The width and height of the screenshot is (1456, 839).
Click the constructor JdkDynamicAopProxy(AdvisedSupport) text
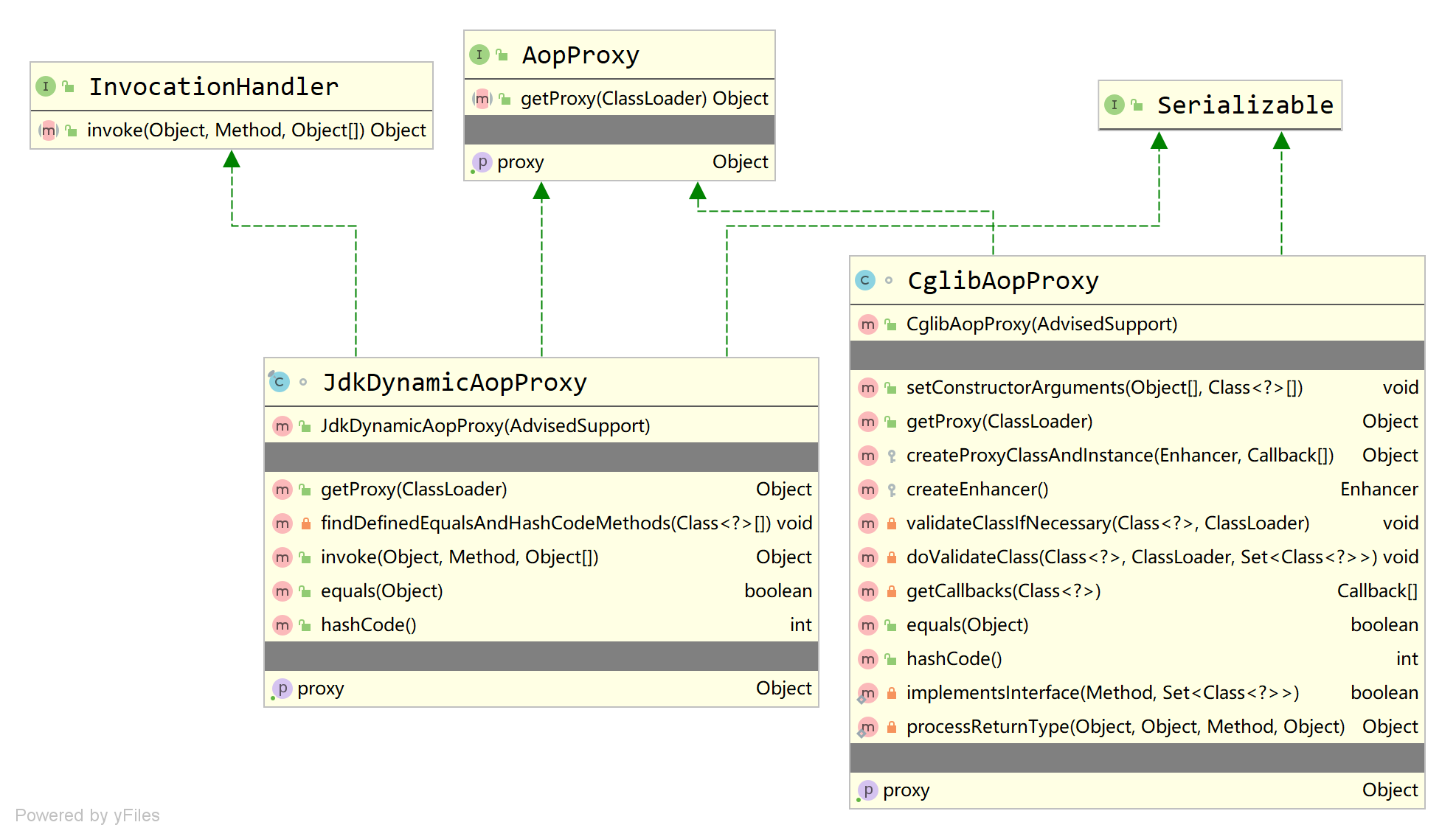coord(485,426)
